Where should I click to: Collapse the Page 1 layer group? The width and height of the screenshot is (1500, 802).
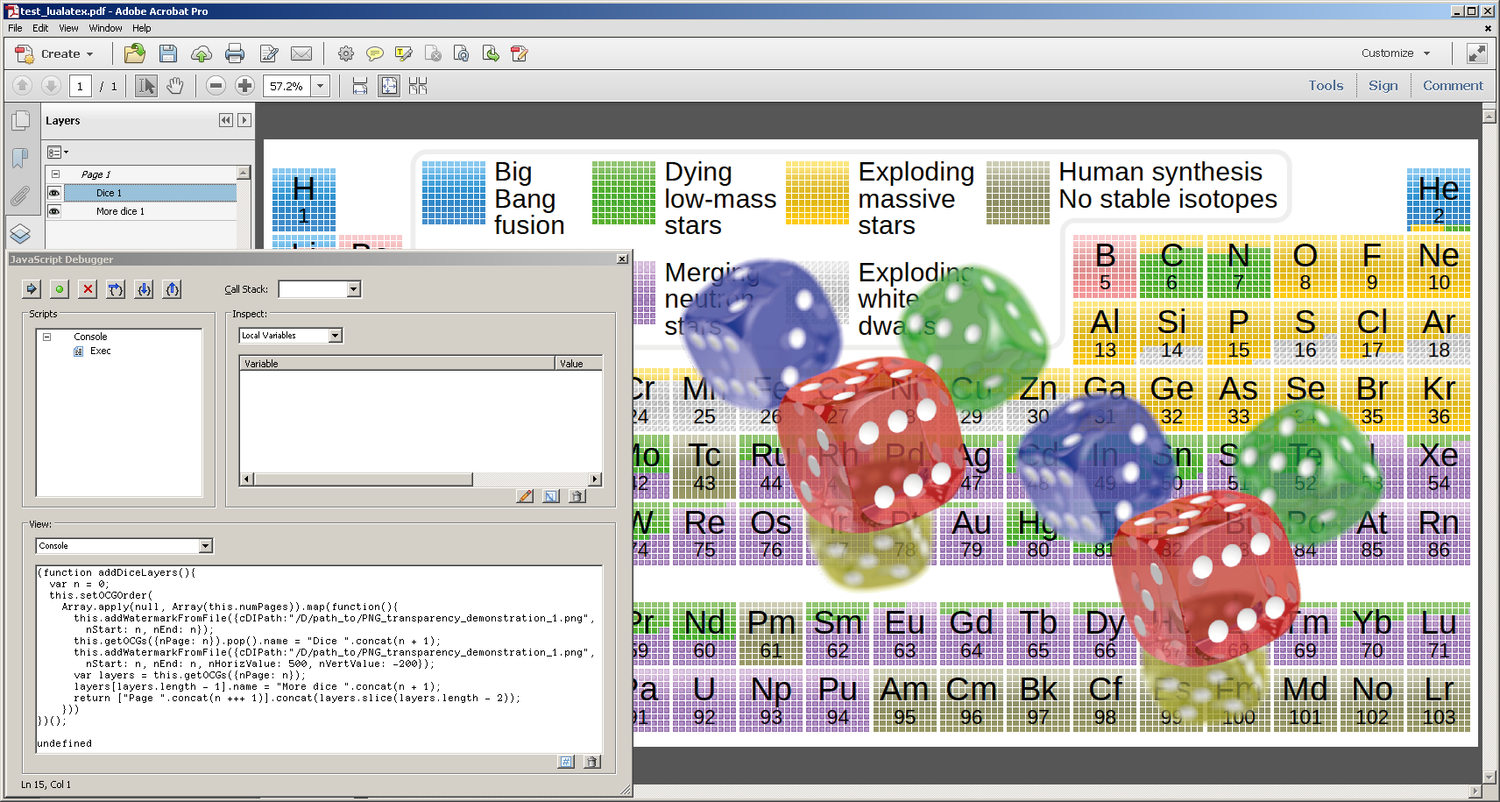tap(56, 174)
